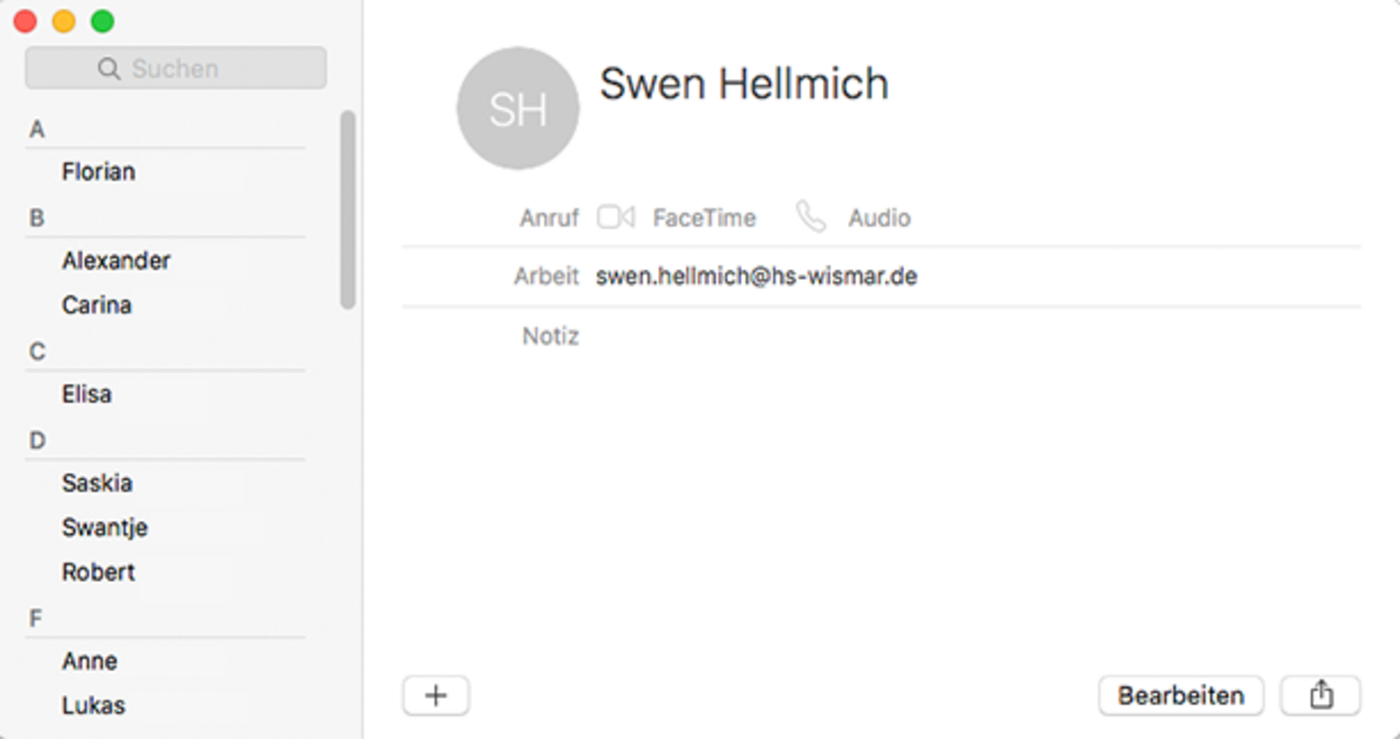Image resolution: width=1400 pixels, height=739 pixels.
Task: Click the Suchen search field
Action: click(x=176, y=68)
